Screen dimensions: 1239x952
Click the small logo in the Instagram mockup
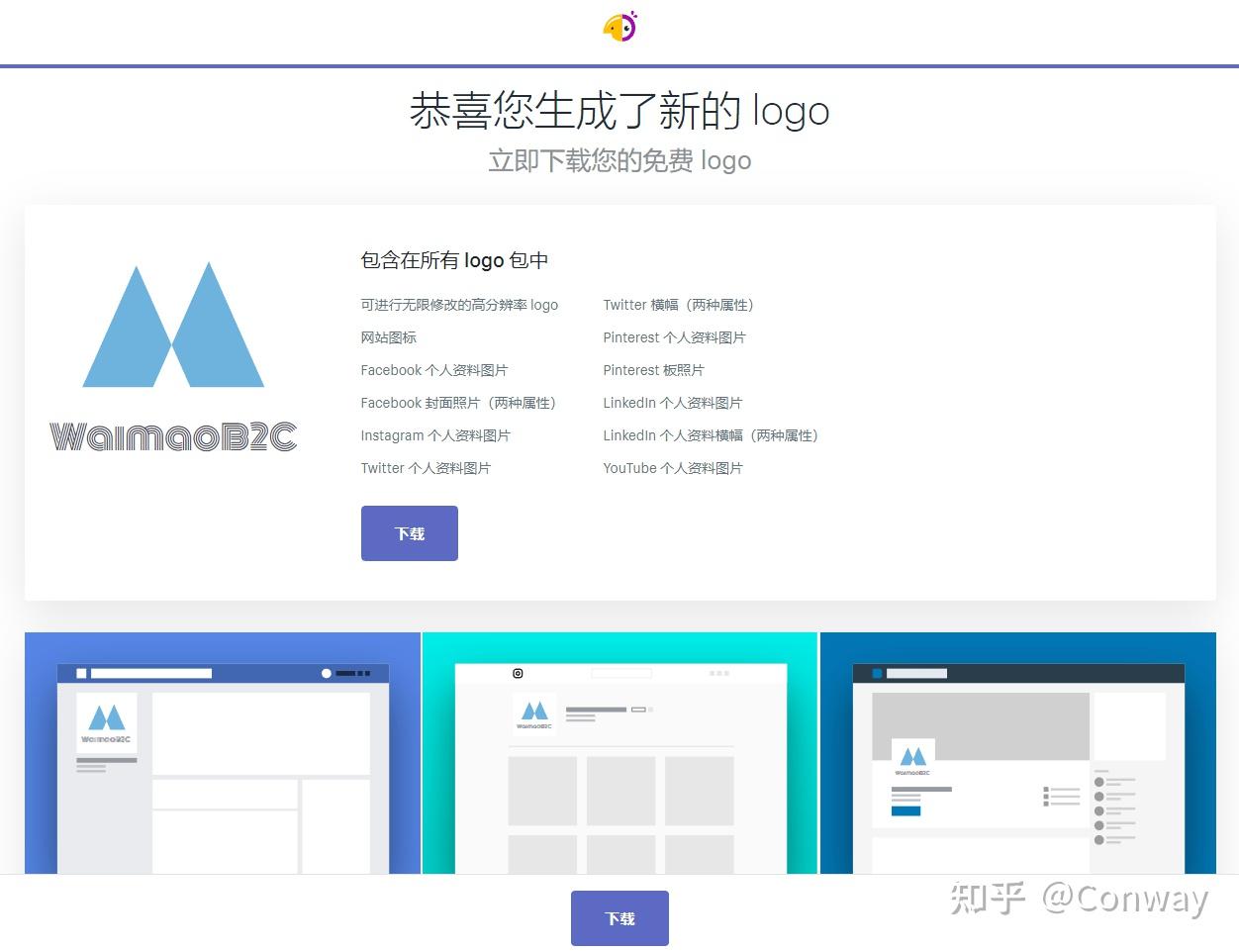[x=534, y=714]
